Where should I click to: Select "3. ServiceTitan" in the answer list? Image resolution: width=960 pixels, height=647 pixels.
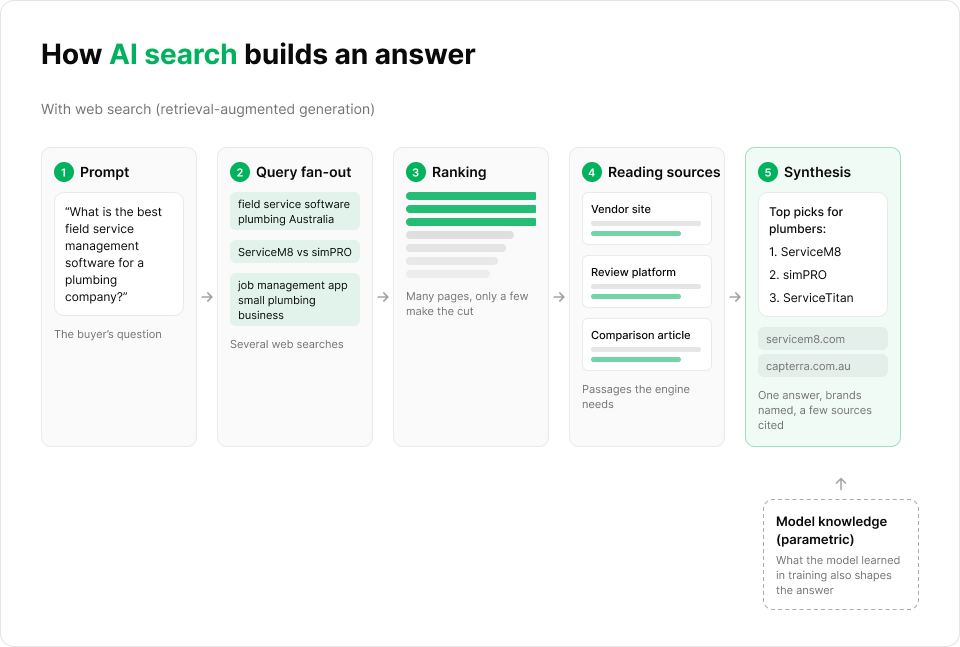tap(811, 297)
